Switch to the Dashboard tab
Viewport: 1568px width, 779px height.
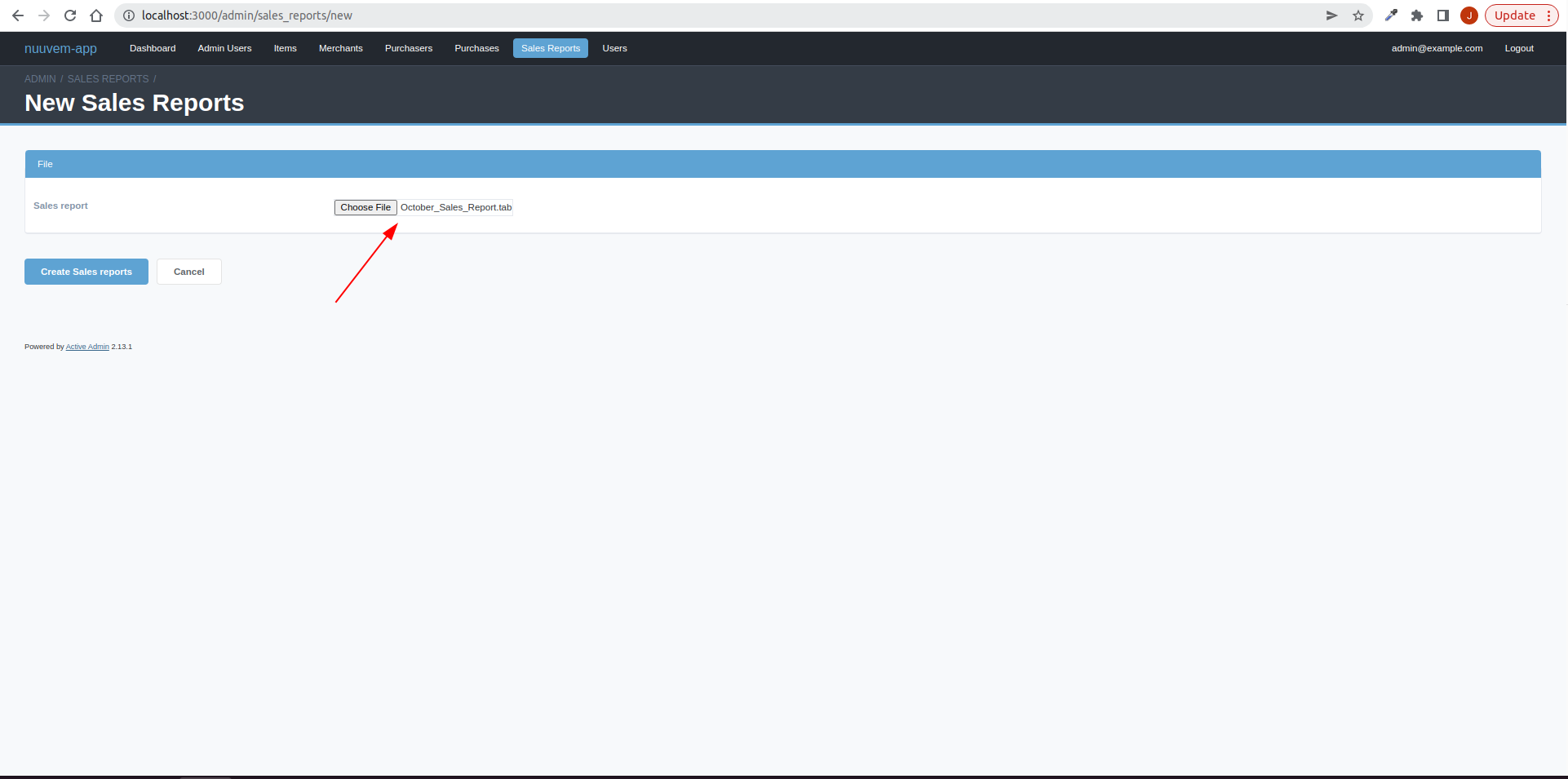[152, 48]
